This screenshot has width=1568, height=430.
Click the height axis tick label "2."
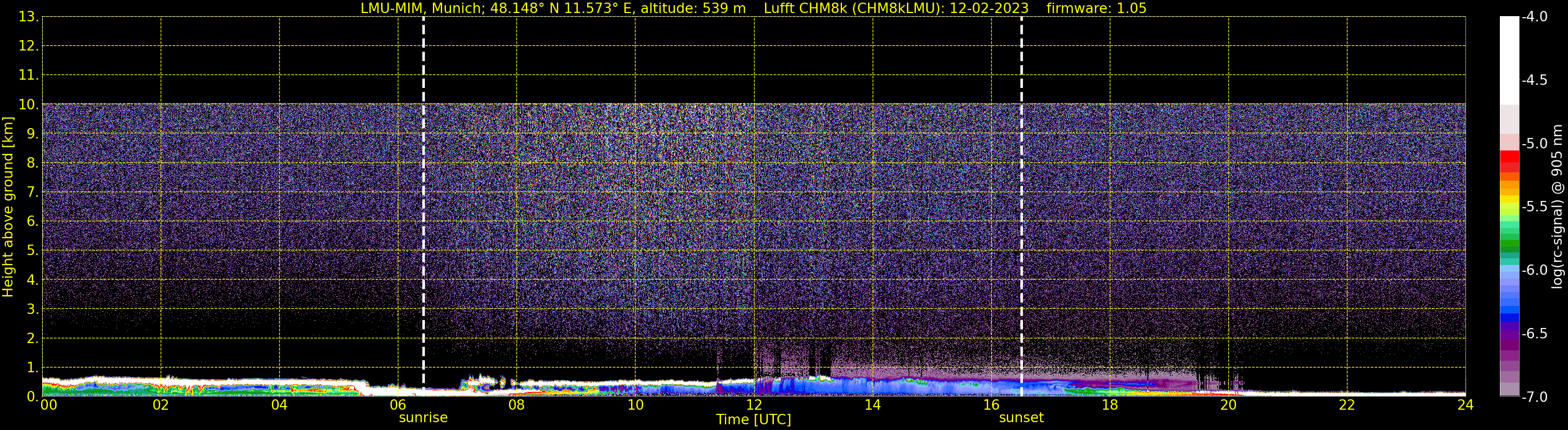[33, 338]
